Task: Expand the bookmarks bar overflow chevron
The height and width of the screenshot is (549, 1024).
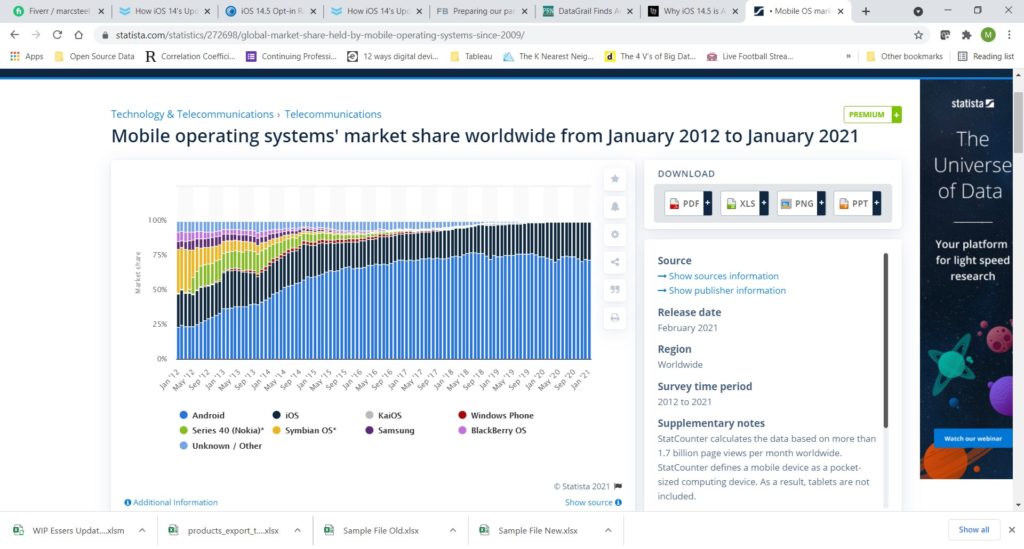Action: pos(849,57)
